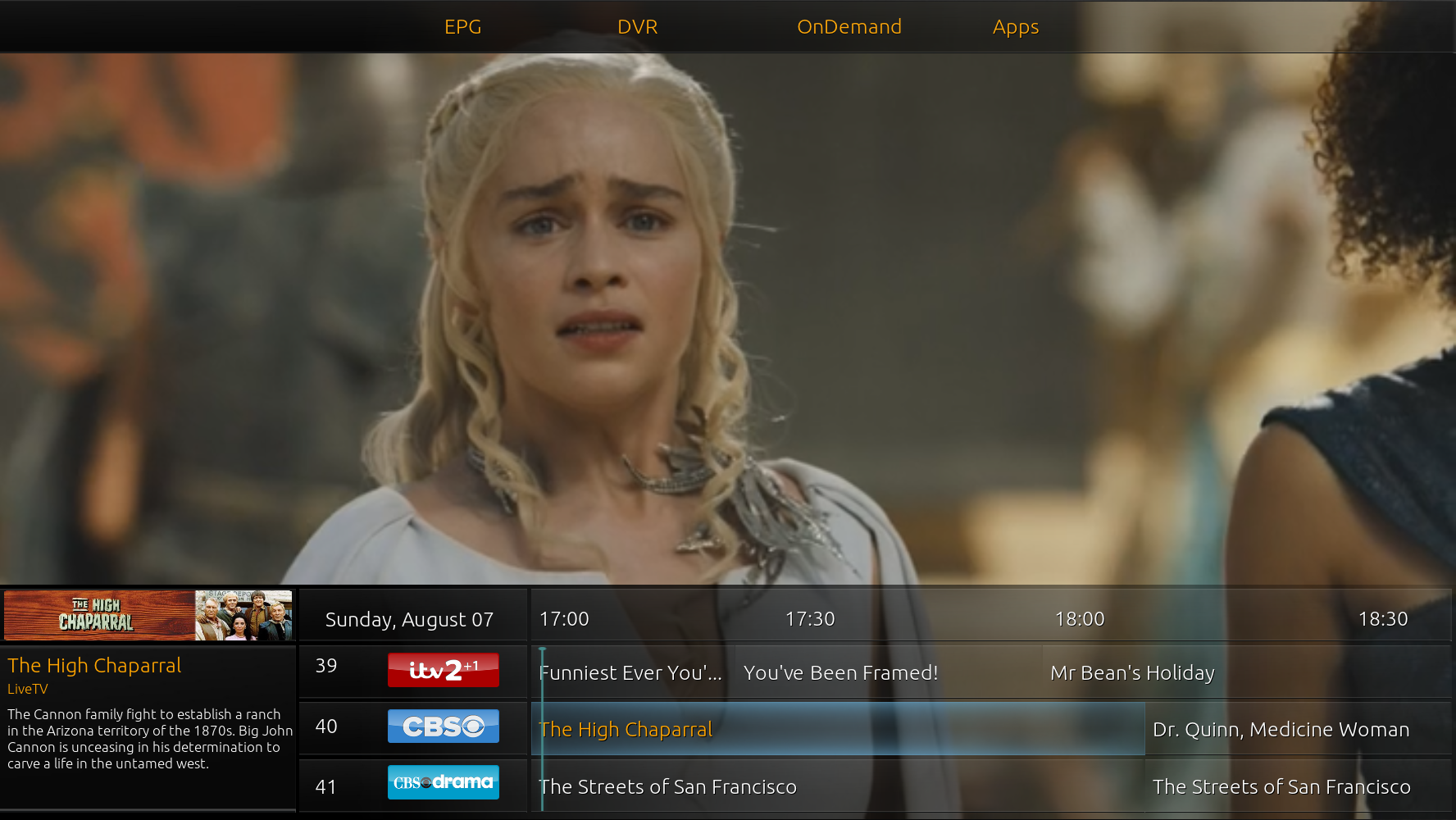The image size is (1456, 820).
Task: Click The High Chaparral title in info panel
Action: (94, 665)
